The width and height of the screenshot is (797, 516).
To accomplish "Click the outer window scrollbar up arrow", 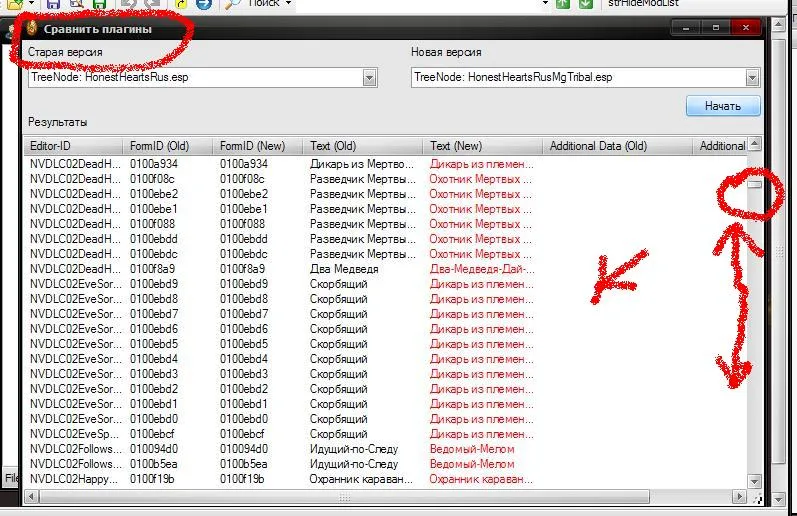I will pos(778,24).
